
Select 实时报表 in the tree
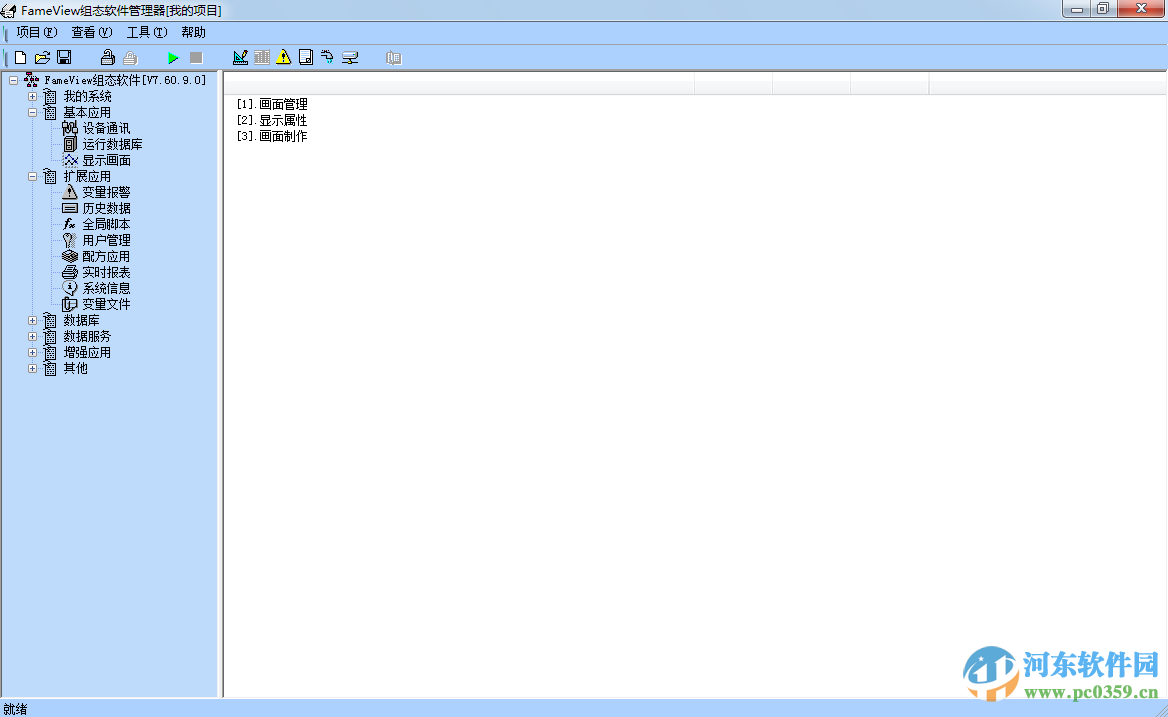coord(106,273)
